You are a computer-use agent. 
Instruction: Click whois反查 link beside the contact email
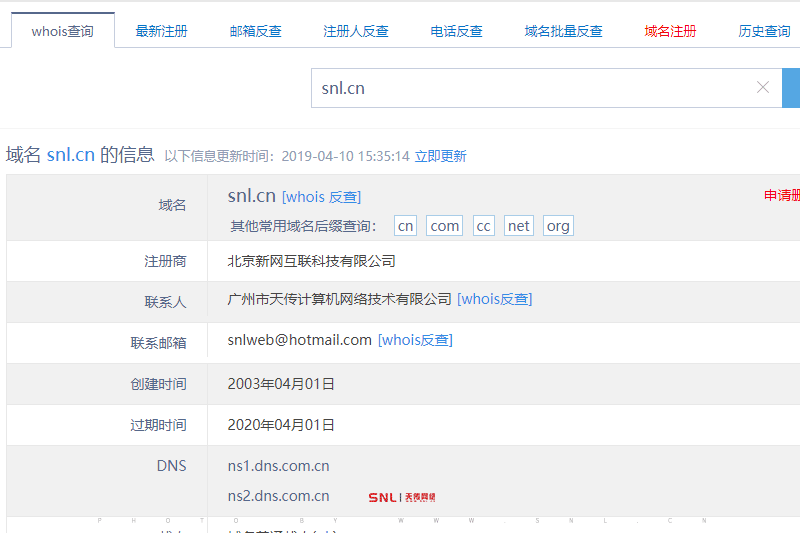coord(415,340)
